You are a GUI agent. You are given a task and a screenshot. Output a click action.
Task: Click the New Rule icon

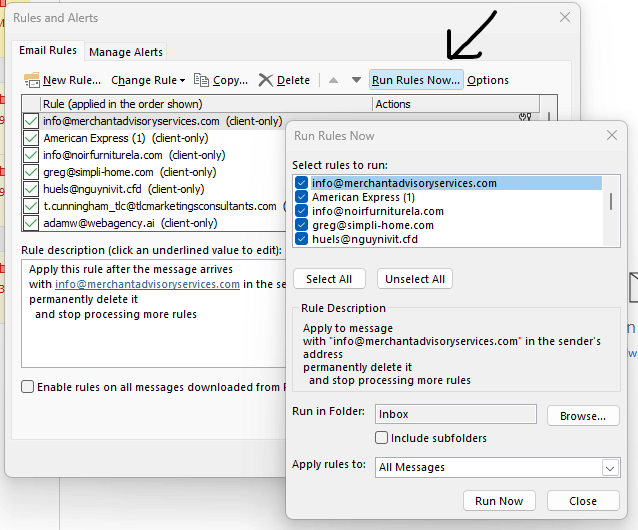click(x=32, y=80)
